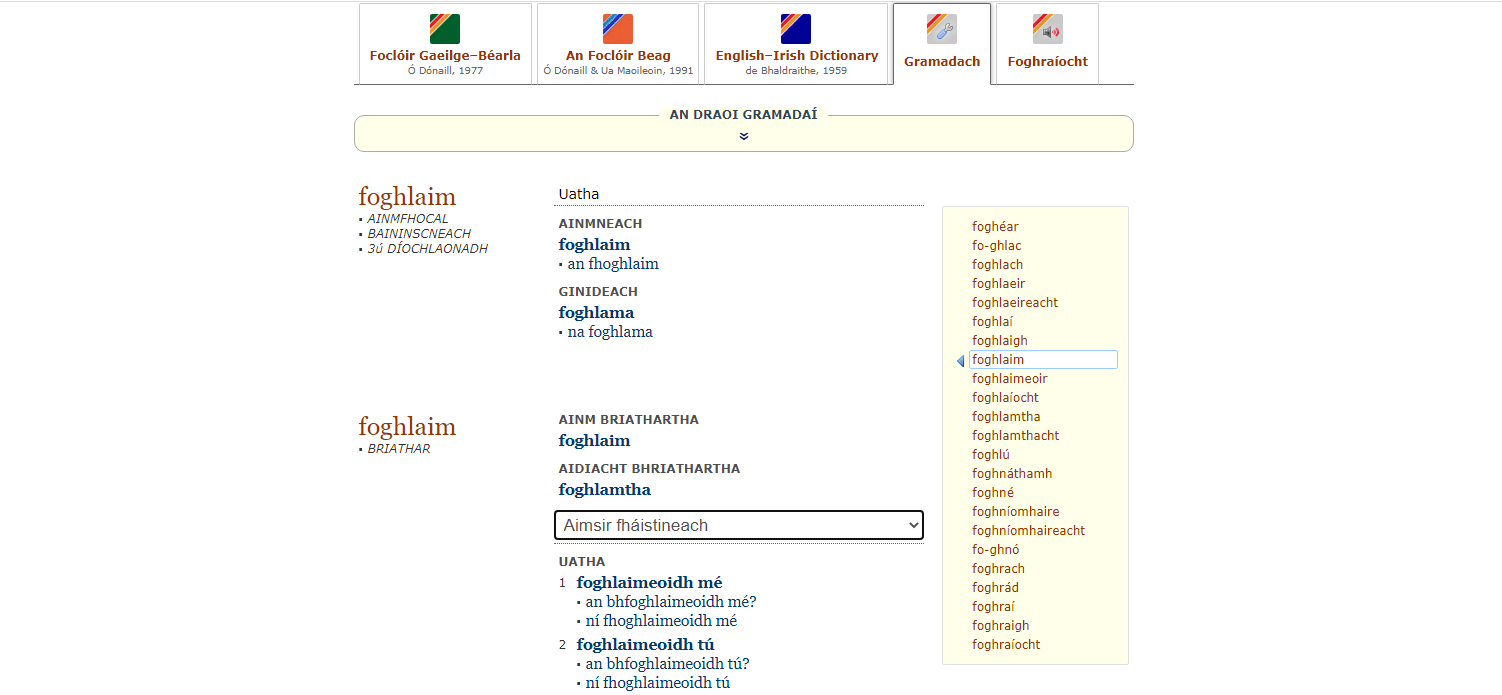Select the fo-ghnó entry in sidebar

tap(995, 550)
